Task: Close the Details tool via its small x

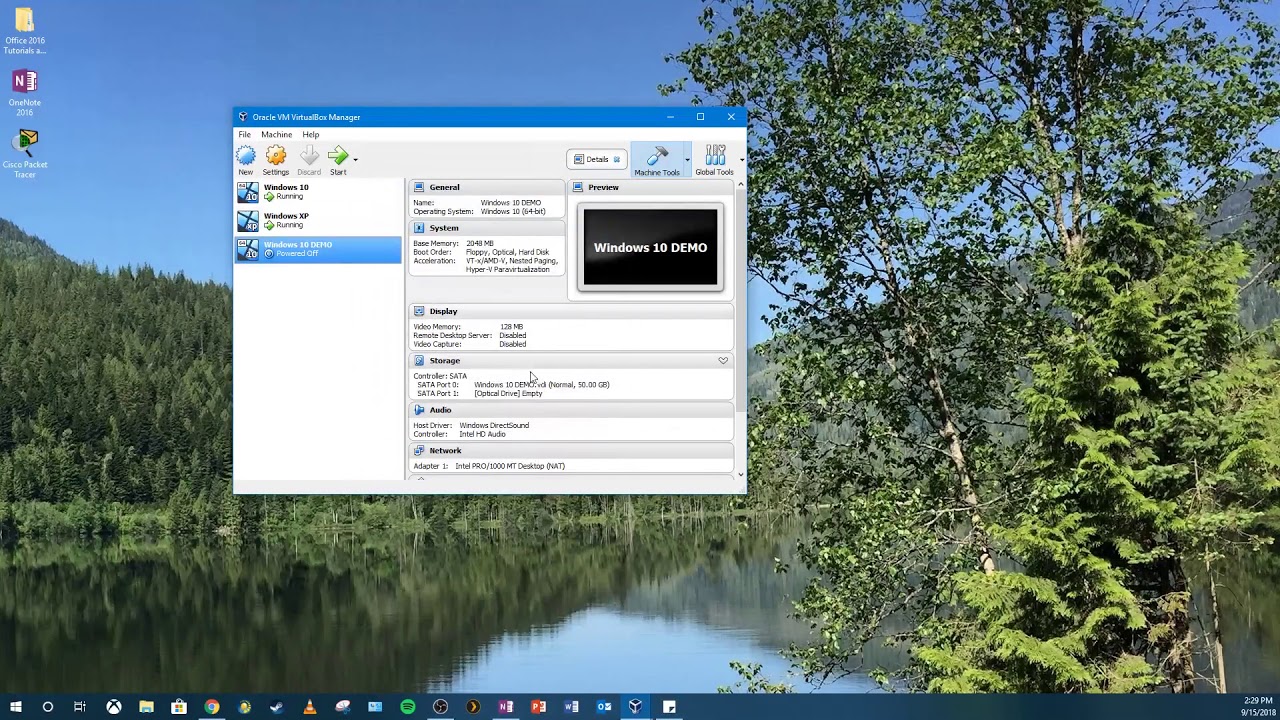Action: tap(617, 159)
